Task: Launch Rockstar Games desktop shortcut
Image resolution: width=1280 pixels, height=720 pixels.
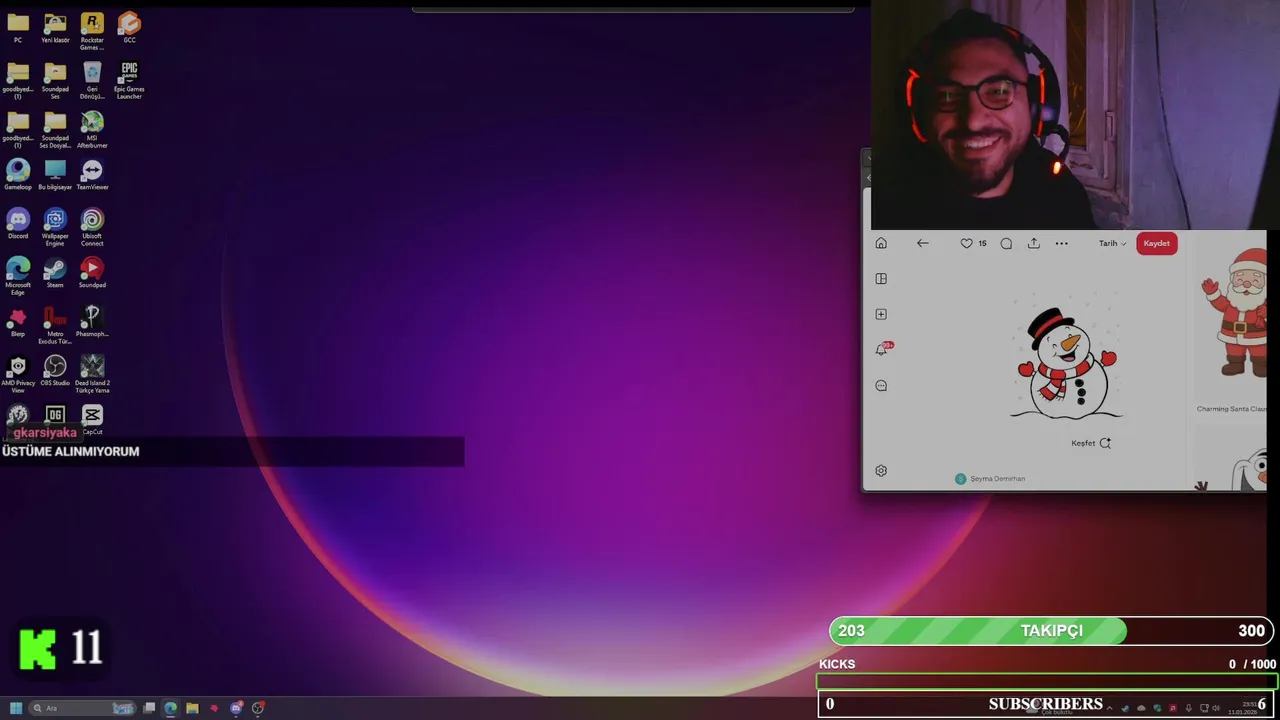Action: (x=92, y=30)
